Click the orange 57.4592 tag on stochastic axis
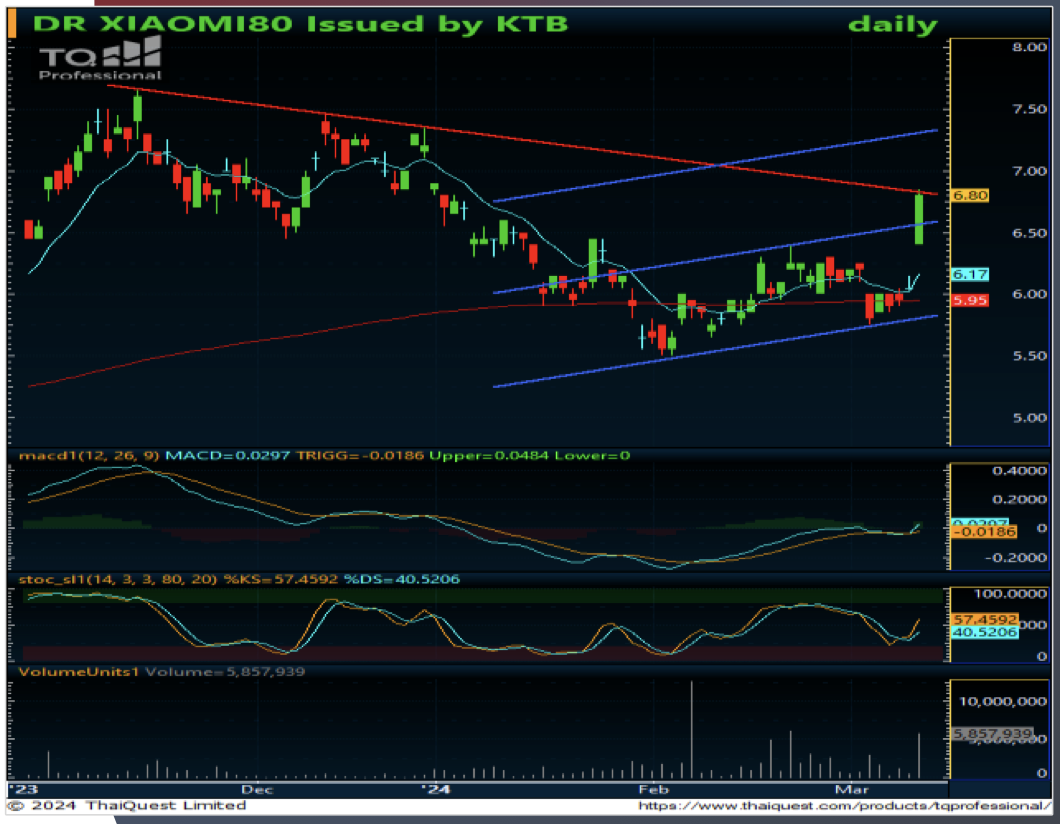The height and width of the screenshot is (824, 1060). tap(985, 619)
